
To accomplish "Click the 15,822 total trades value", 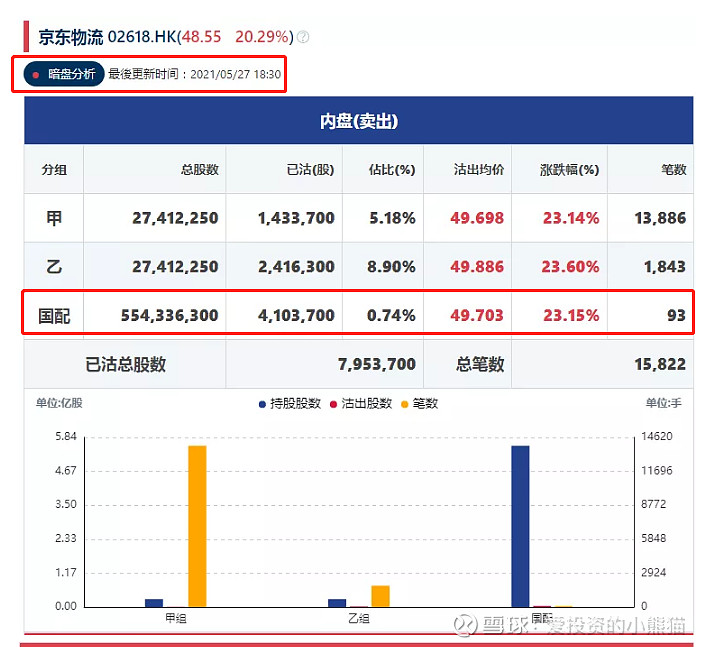I will [x=661, y=364].
